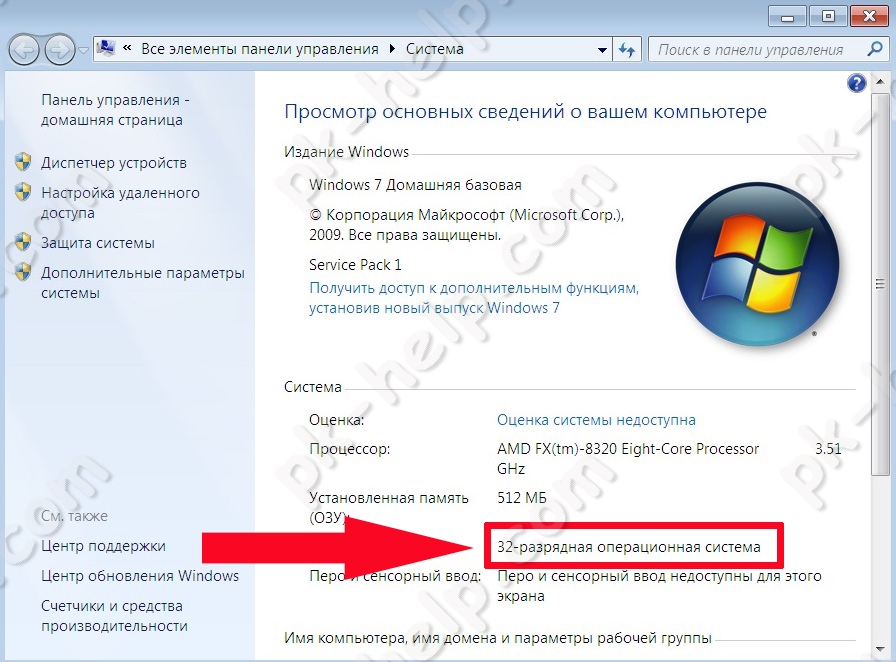Click 'Оценка системы недоступна' link
896x662 pixels.
596,420
